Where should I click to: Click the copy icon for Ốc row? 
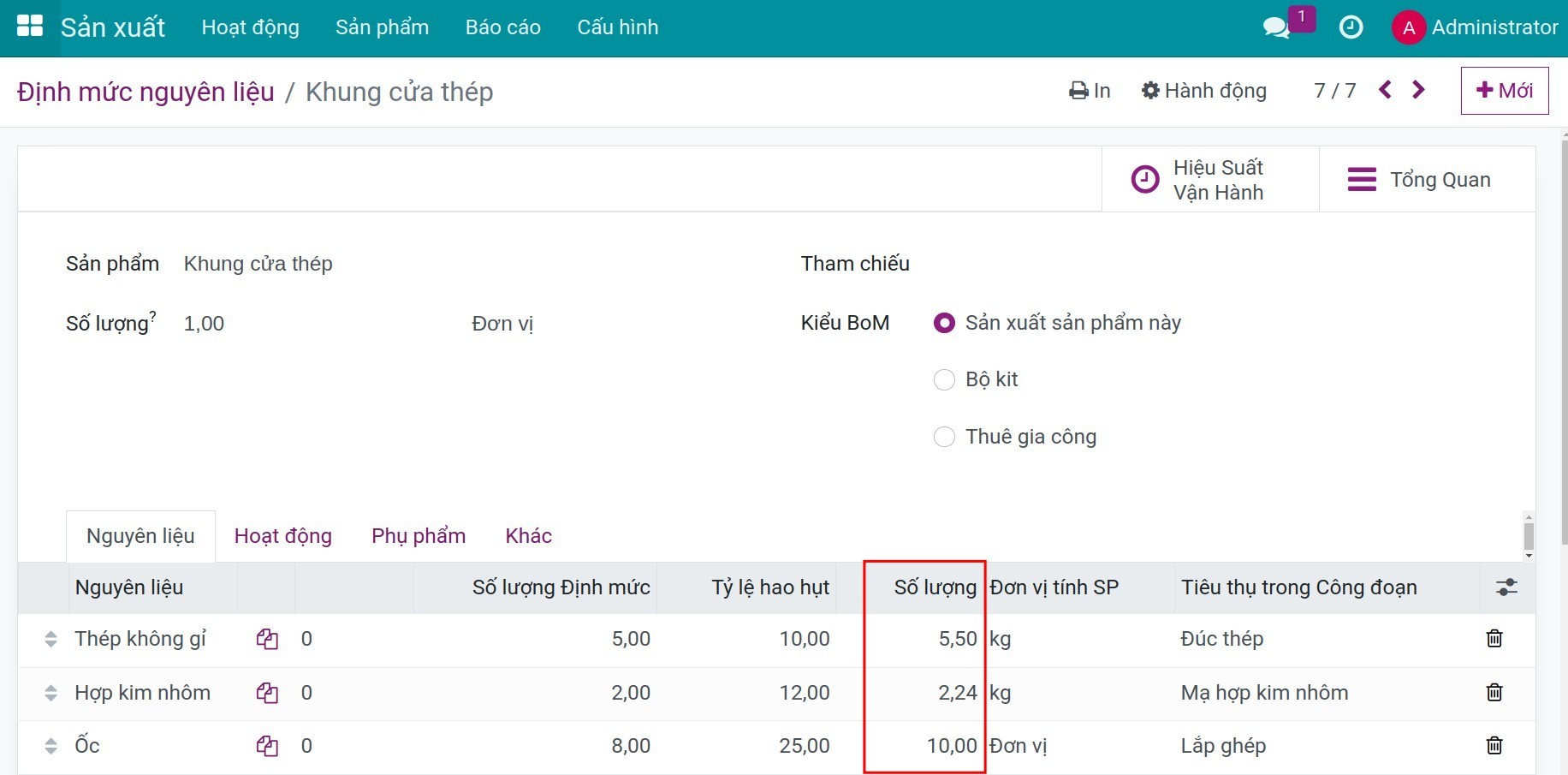267,746
